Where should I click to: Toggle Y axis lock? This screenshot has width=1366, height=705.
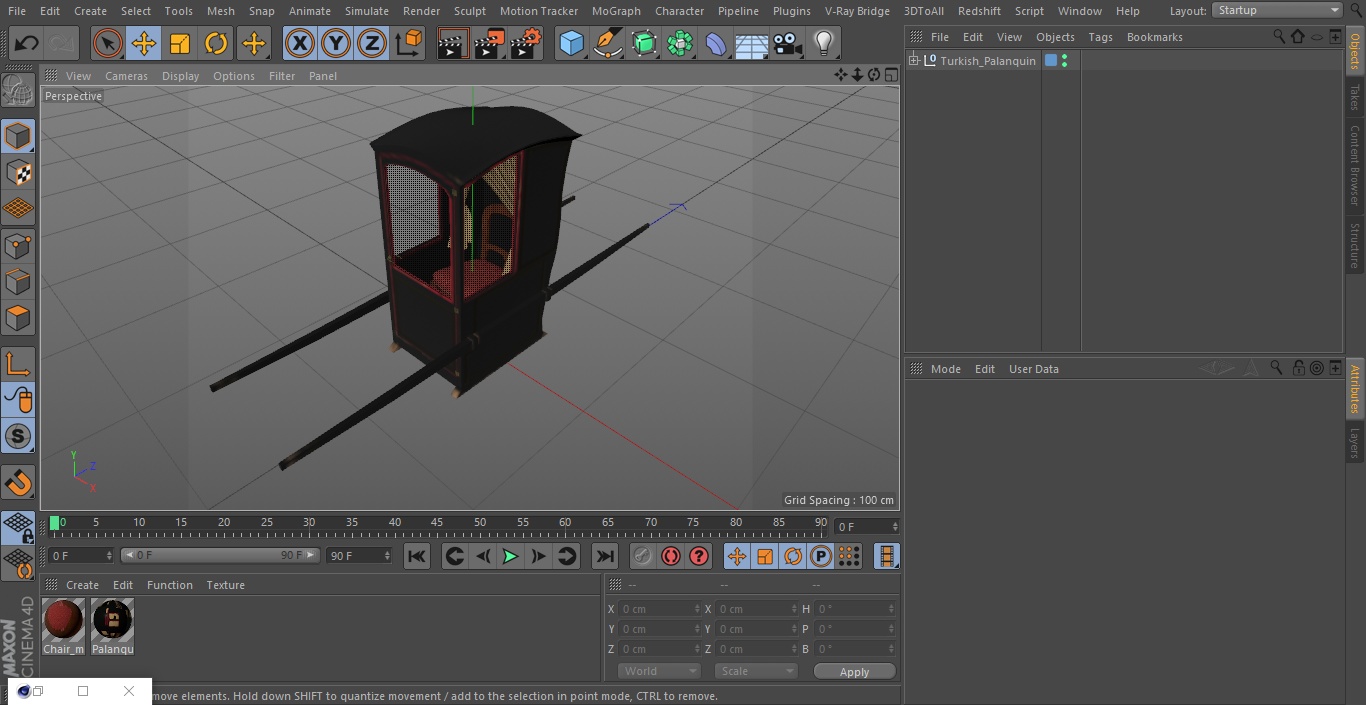tap(336, 44)
